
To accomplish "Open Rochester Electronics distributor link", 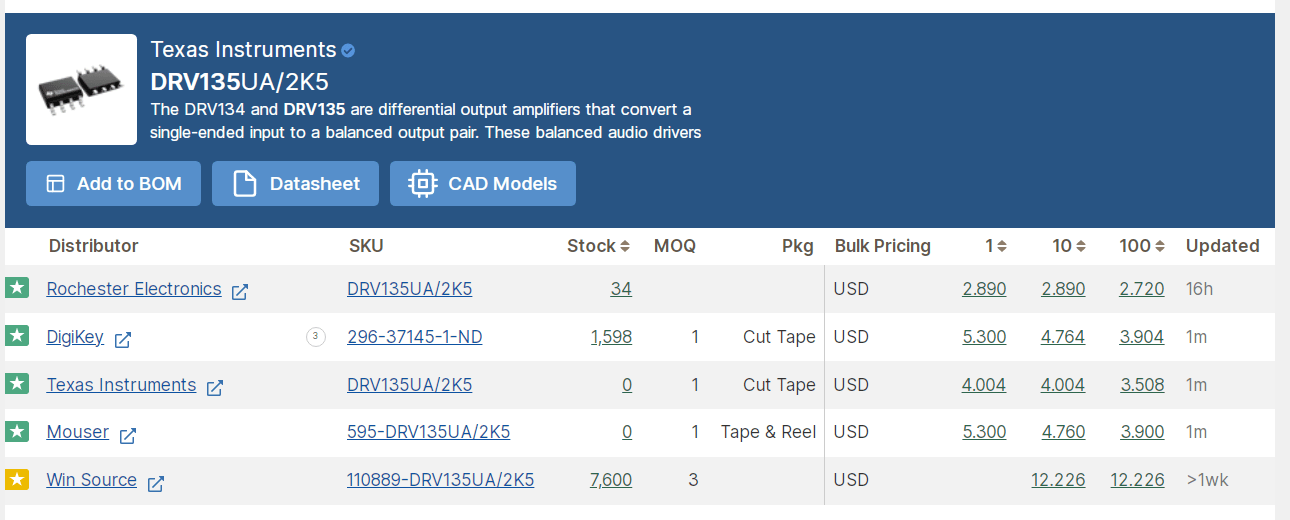I will pyautogui.click(x=134, y=289).
